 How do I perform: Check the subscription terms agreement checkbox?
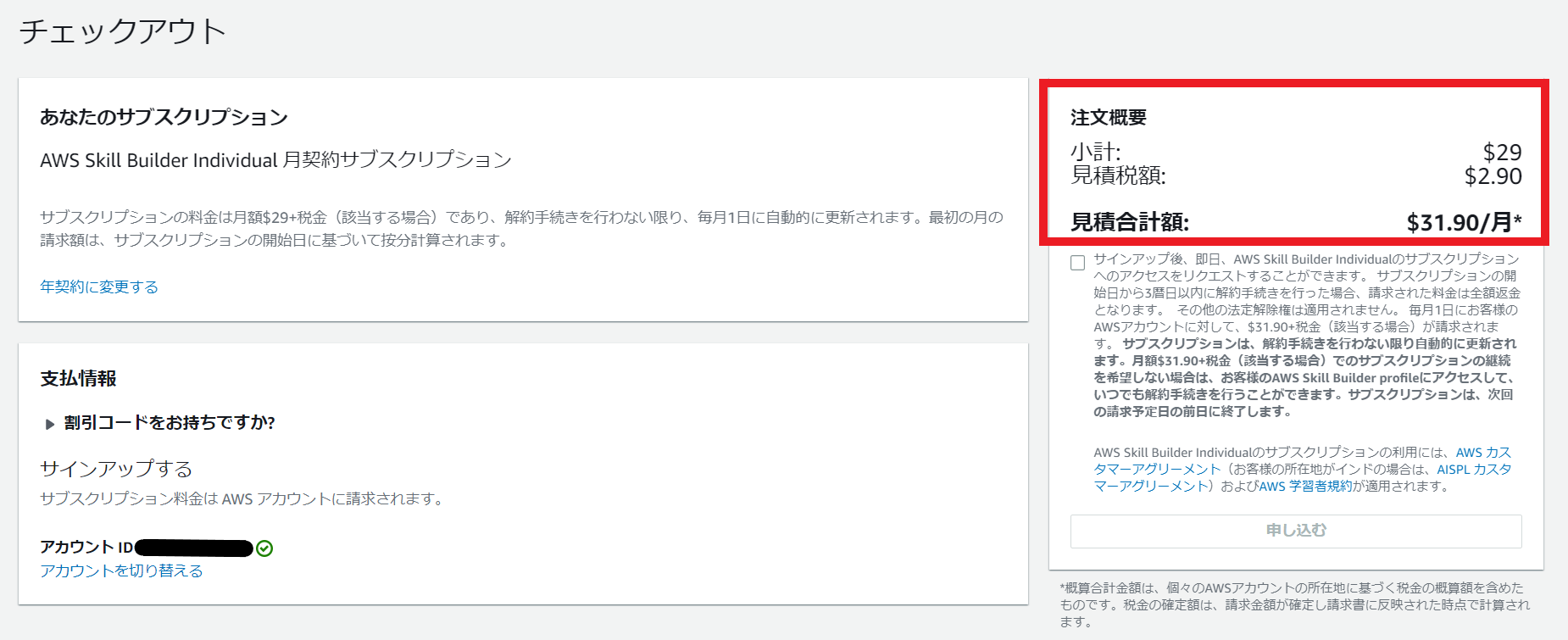click(1077, 263)
